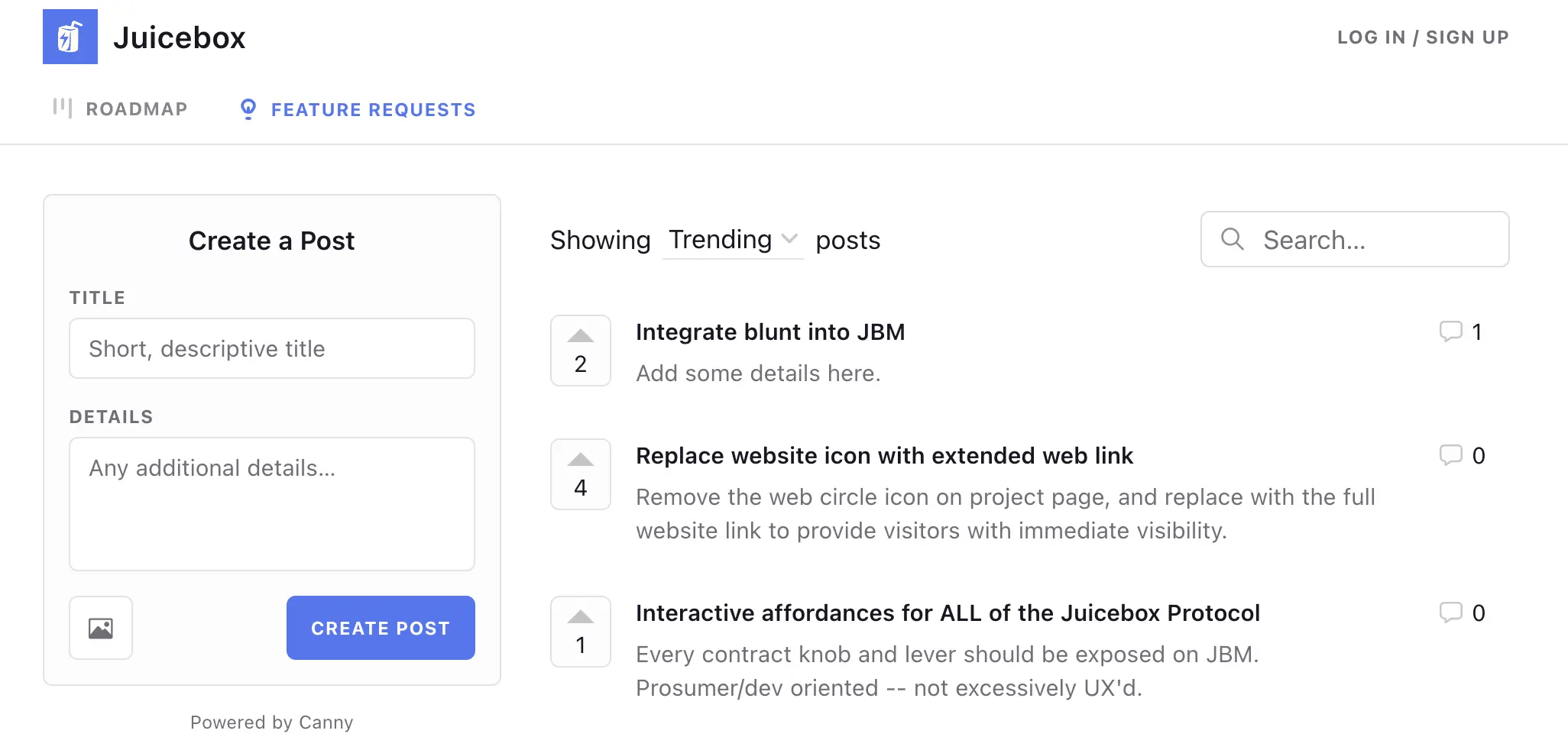Viewport: 1568px width, 750px height.
Task: Follow the 'Powered by Canny' link
Action: (272, 723)
